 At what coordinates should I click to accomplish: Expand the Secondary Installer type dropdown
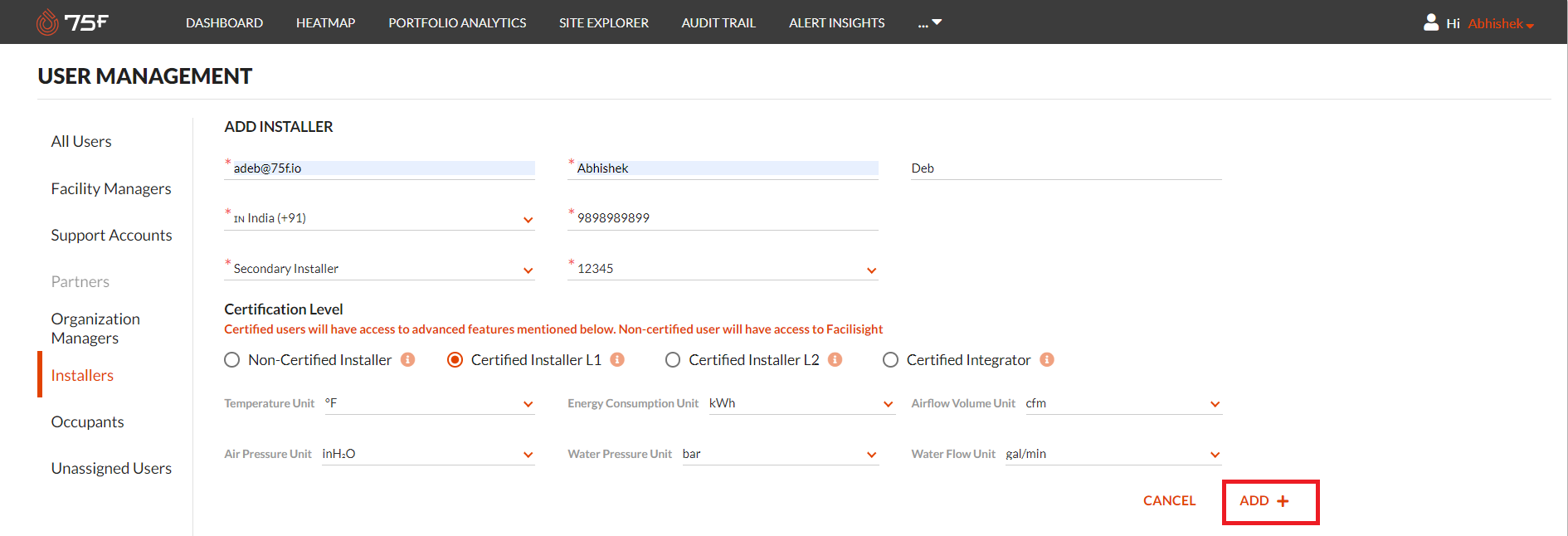tap(380, 269)
